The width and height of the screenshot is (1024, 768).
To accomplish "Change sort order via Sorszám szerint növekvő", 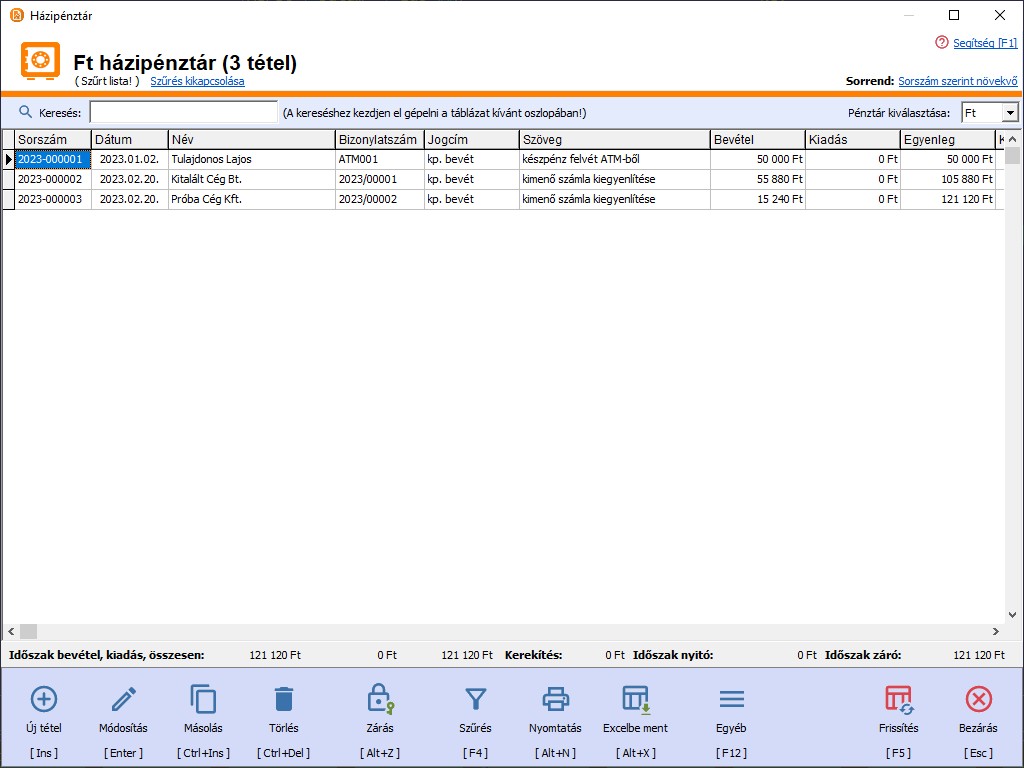I will pos(957,81).
